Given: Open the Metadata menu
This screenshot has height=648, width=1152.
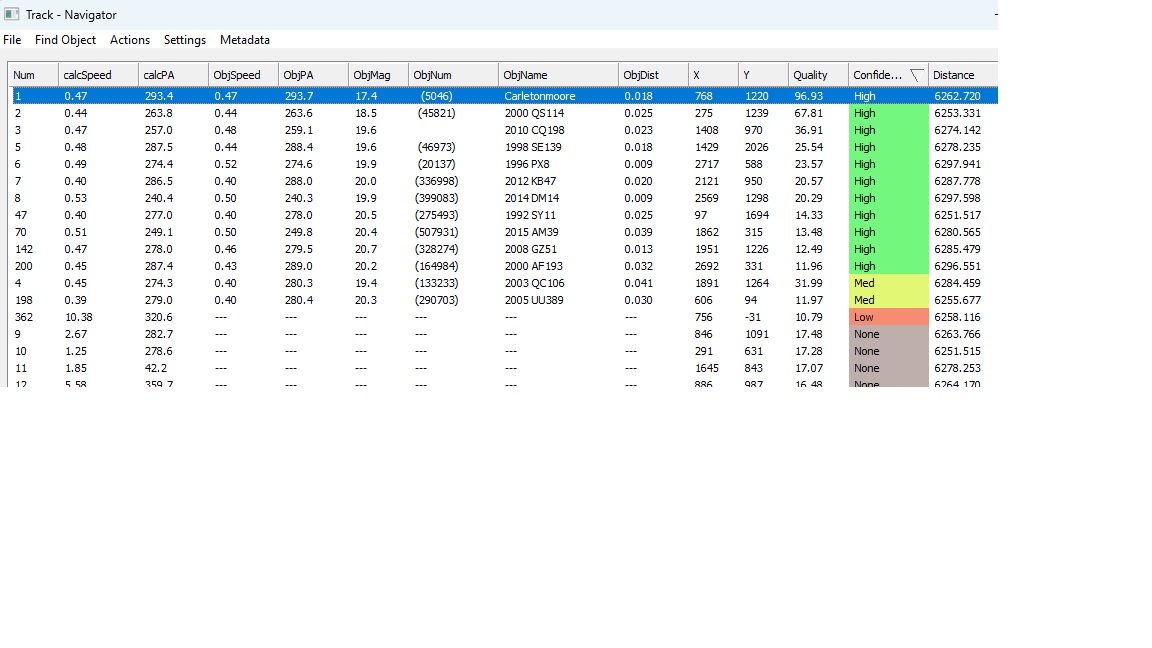Looking at the screenshot, I should coord(245,40).
